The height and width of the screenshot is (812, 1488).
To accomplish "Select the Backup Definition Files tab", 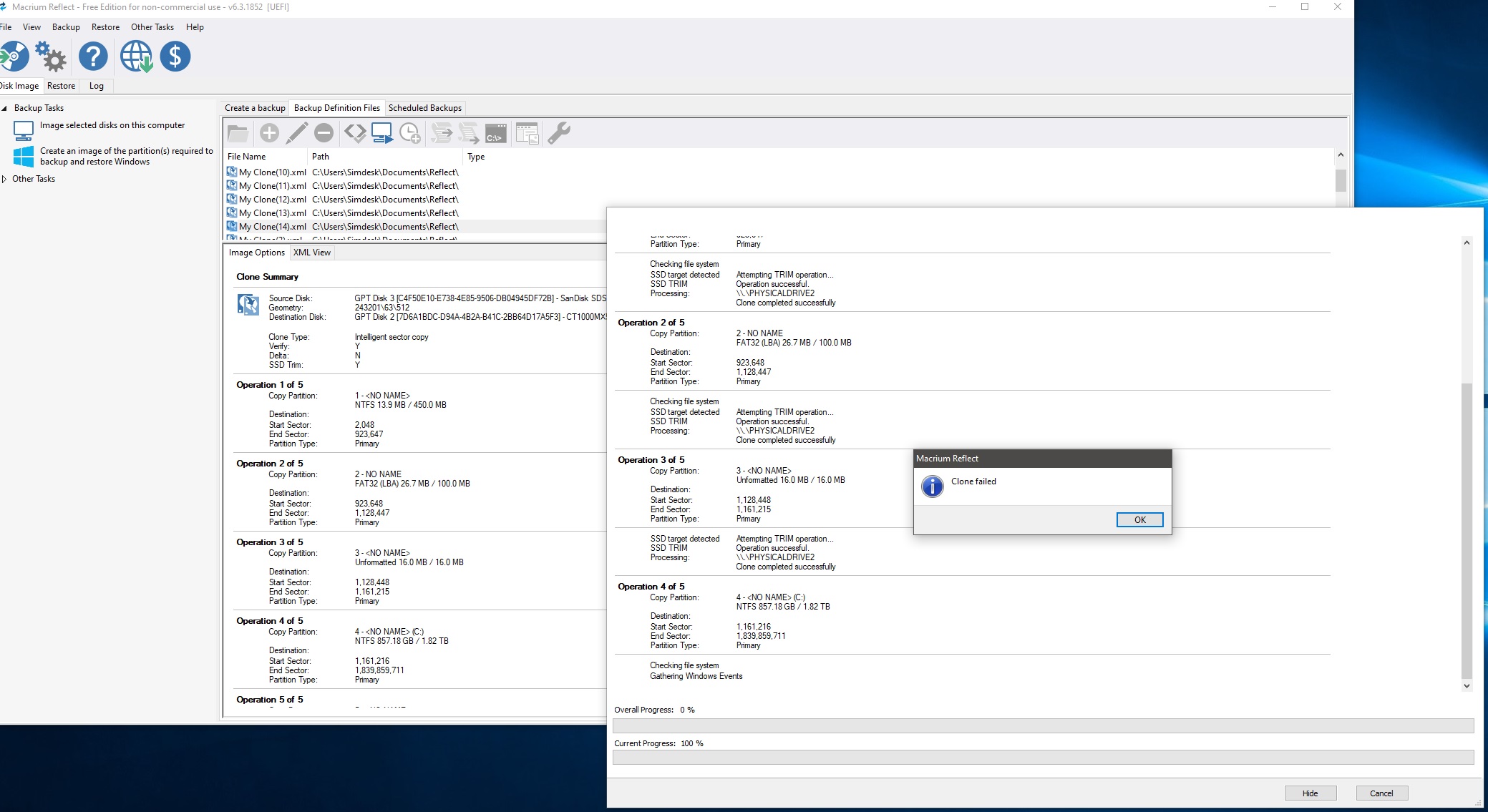I will point(337,108).
